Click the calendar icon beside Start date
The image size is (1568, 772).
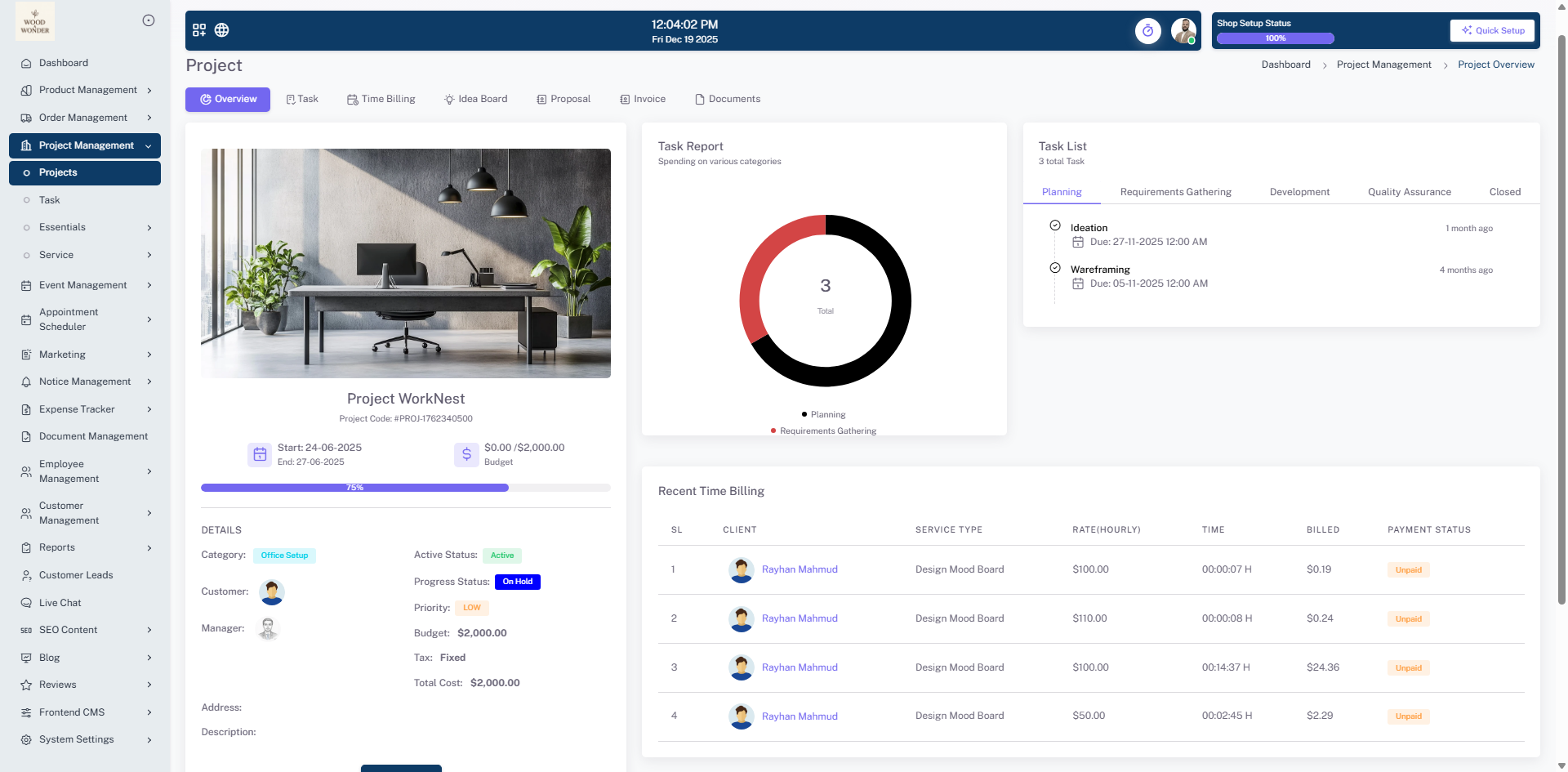(260, 454)
